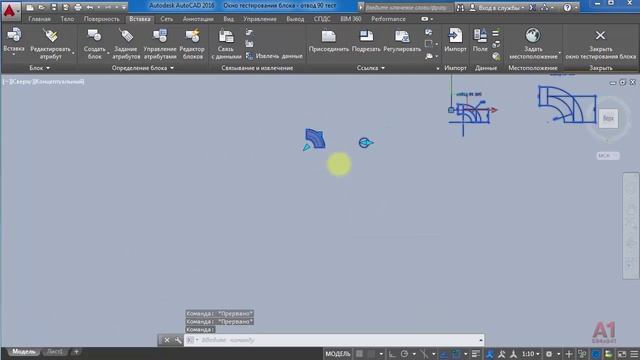Open annotation scale 1:10 dropdown
640x360 pixels.
click(531, 353)
